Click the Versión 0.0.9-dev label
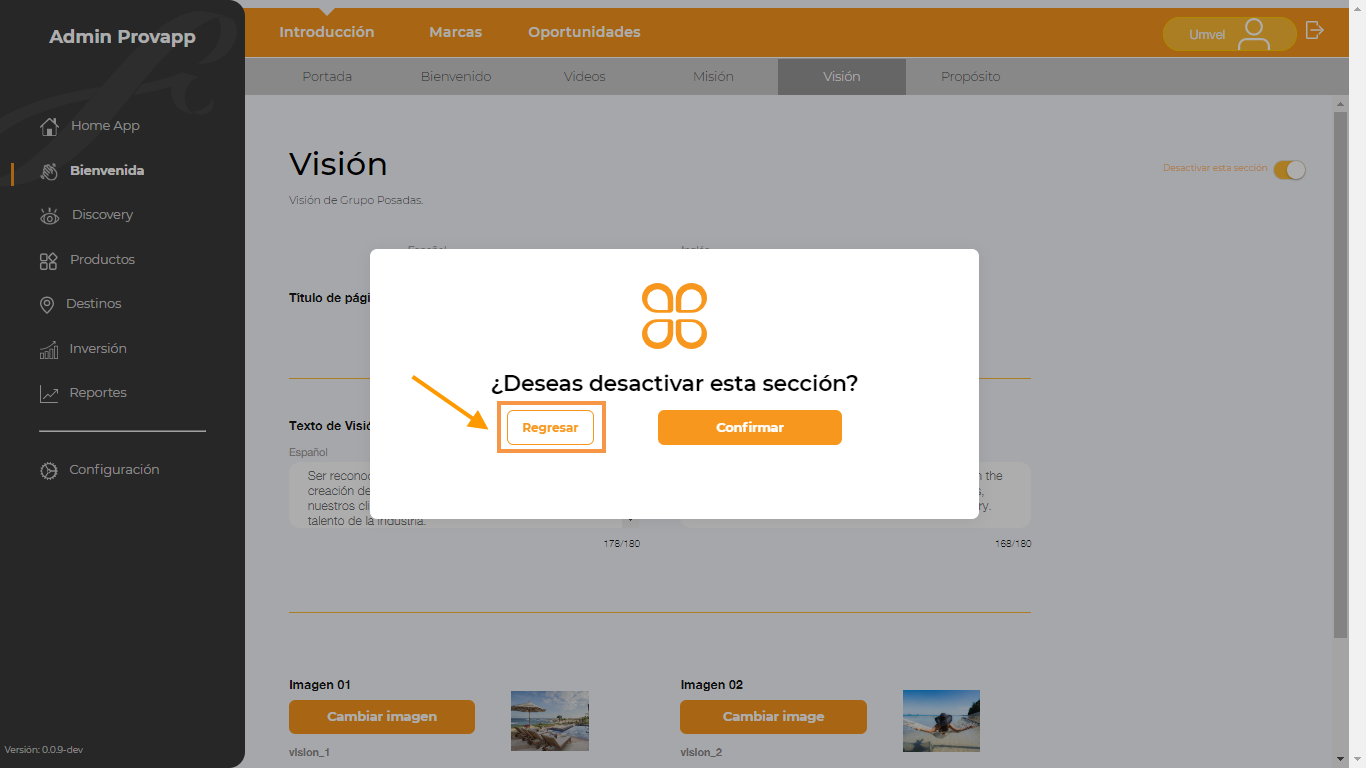This screenshot has height=768, width=1366. [43, 750]
